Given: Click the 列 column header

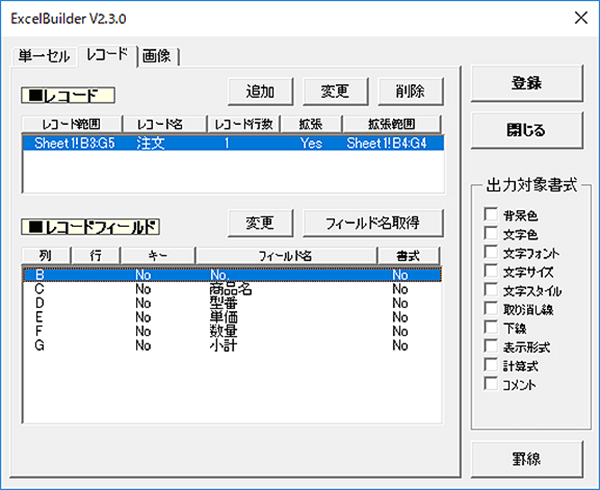Looking at the screenshot, I should tap(47, 256).
